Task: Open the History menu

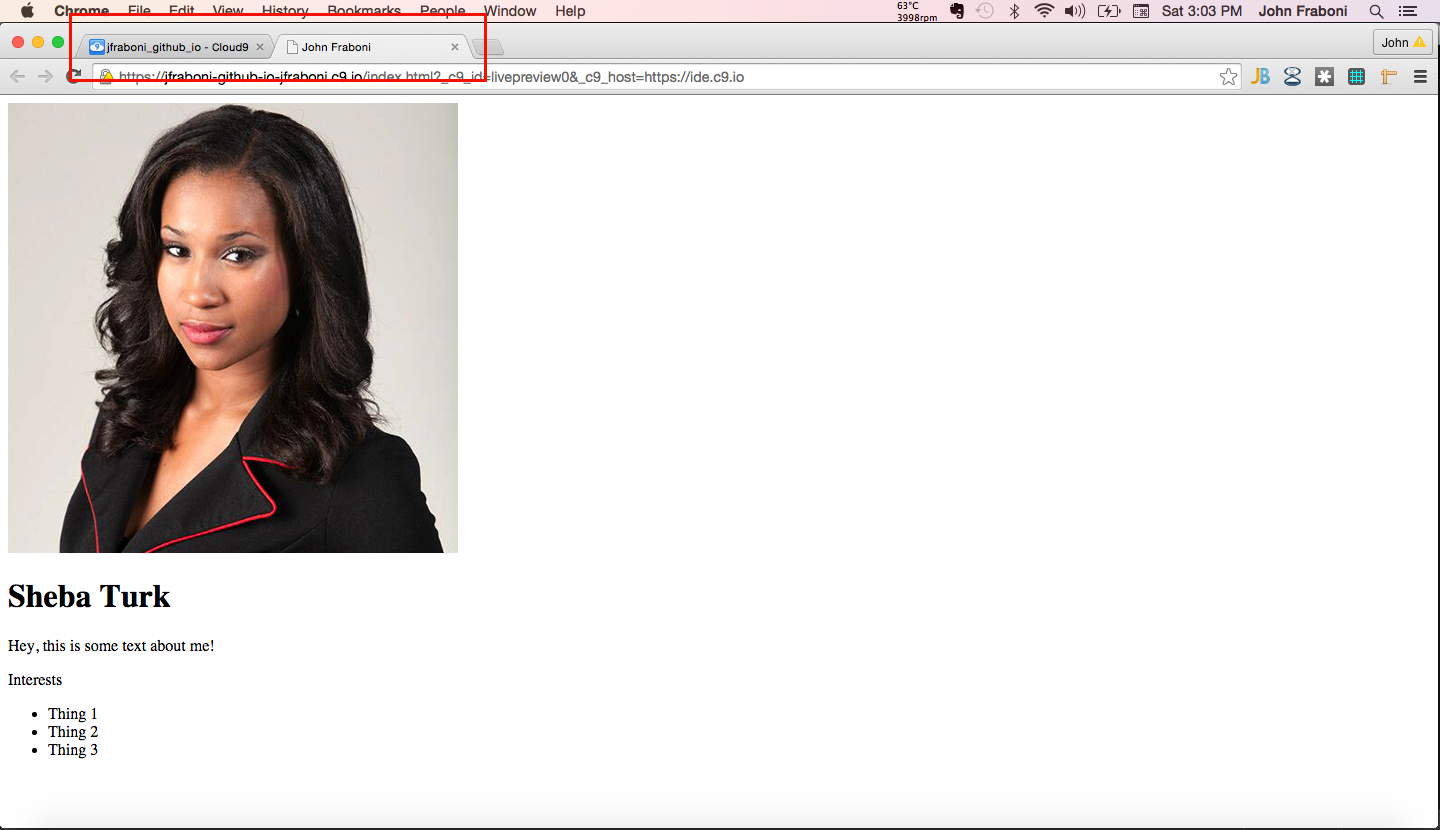Action: click(x=285, y=11)
